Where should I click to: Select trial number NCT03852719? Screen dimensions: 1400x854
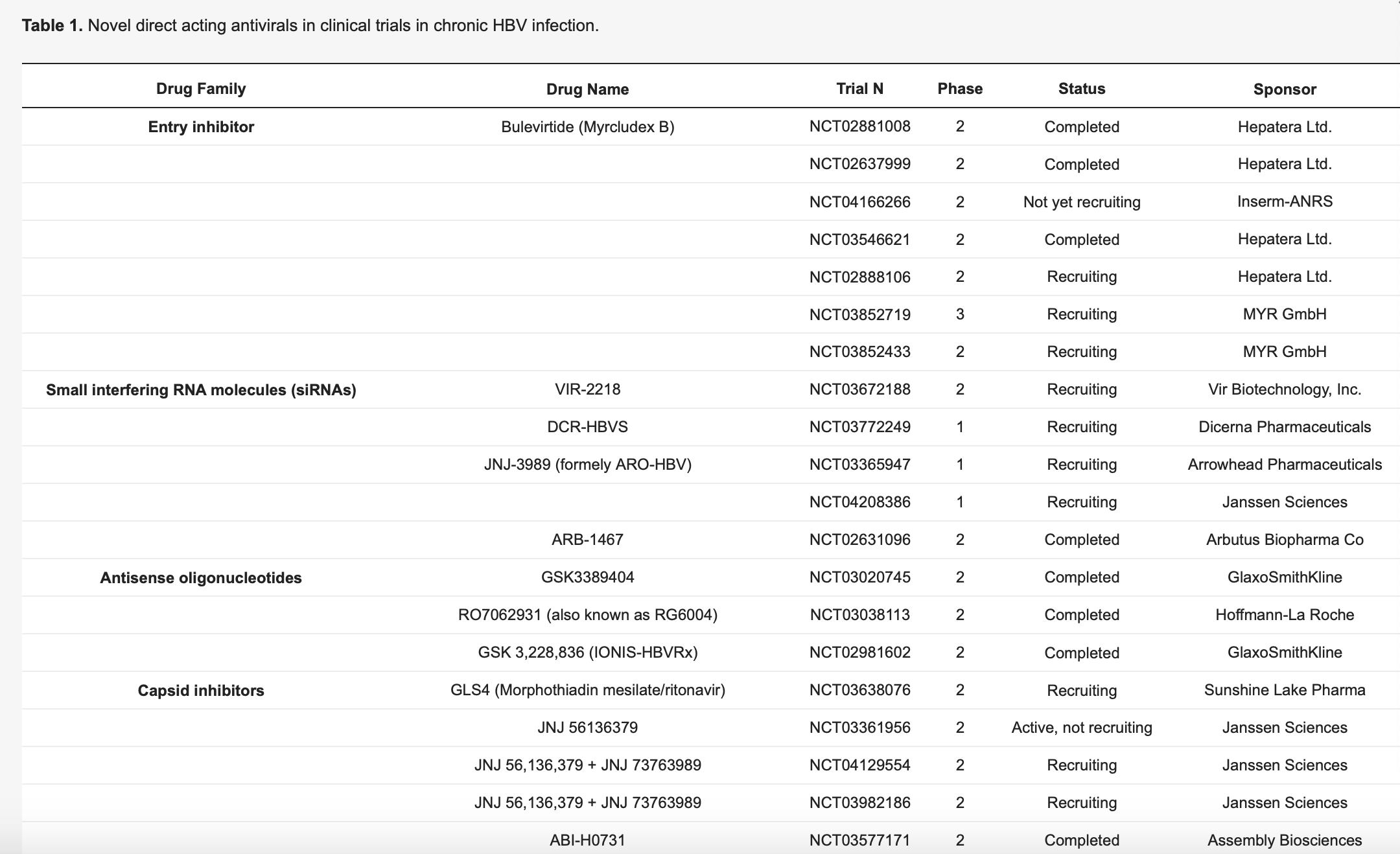(x=860, y=314)
